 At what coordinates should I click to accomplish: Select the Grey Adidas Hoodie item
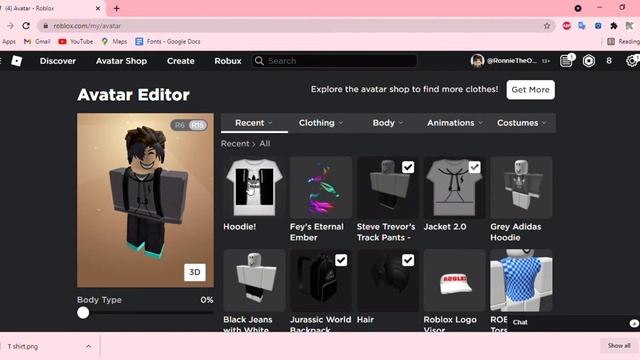pos(521,187)
